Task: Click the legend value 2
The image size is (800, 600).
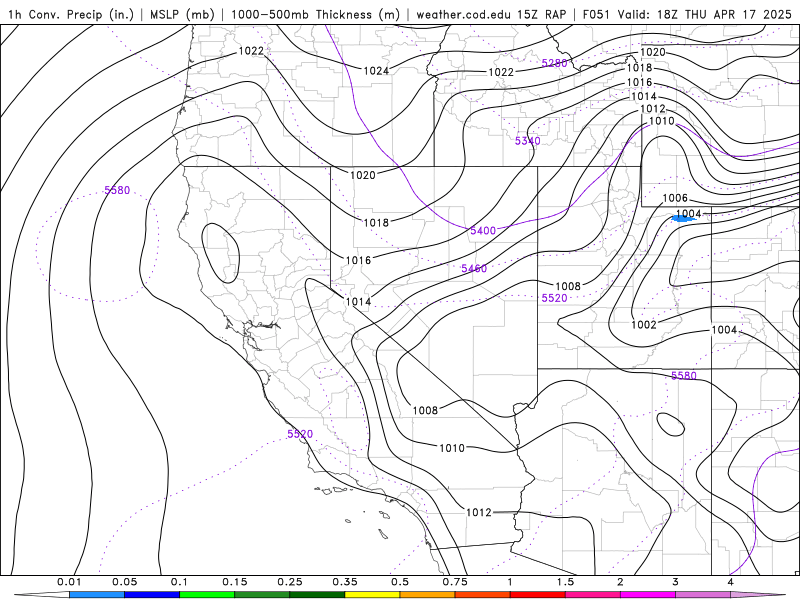Action: (620, 582)
